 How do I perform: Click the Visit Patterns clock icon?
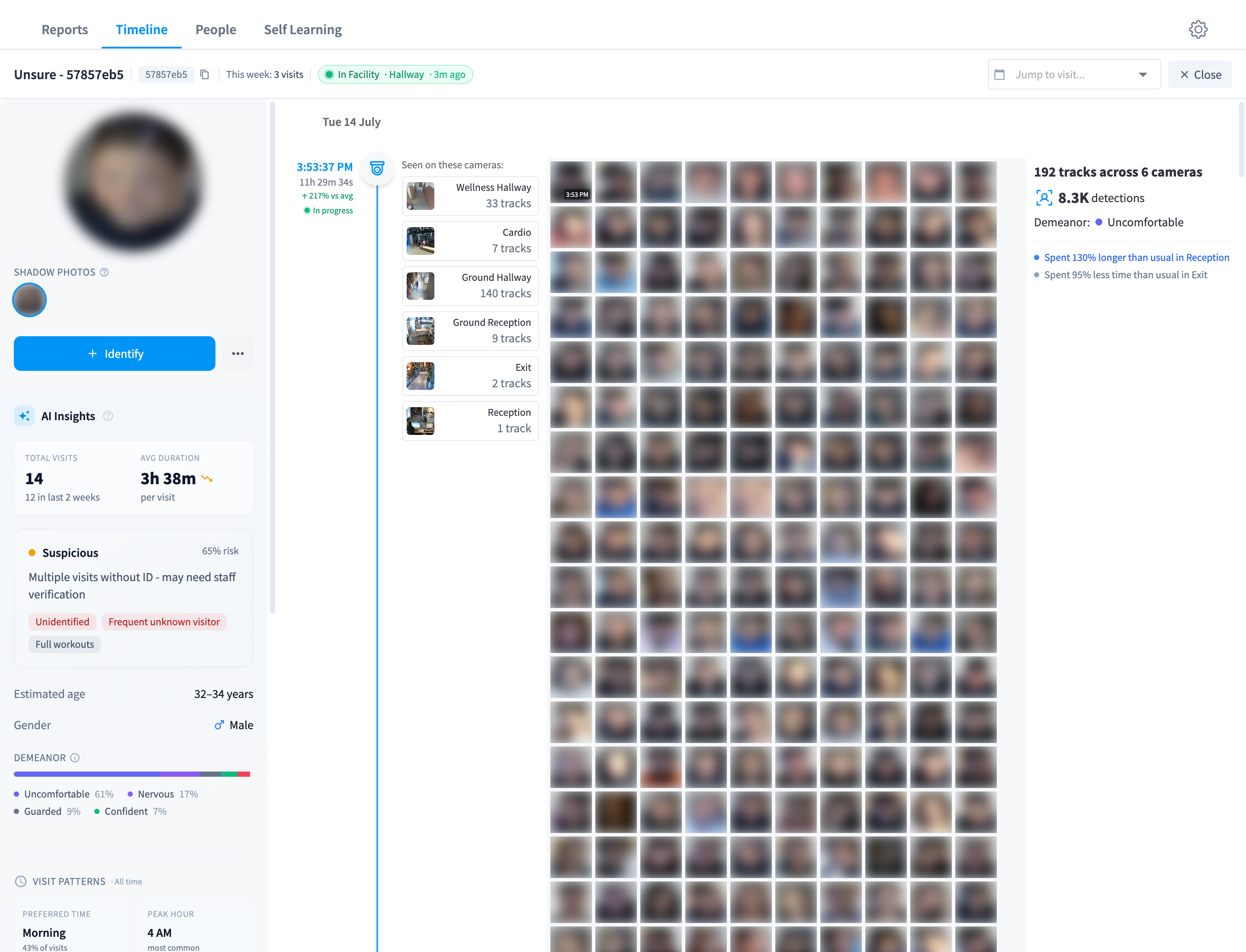(x=20, y=881)
